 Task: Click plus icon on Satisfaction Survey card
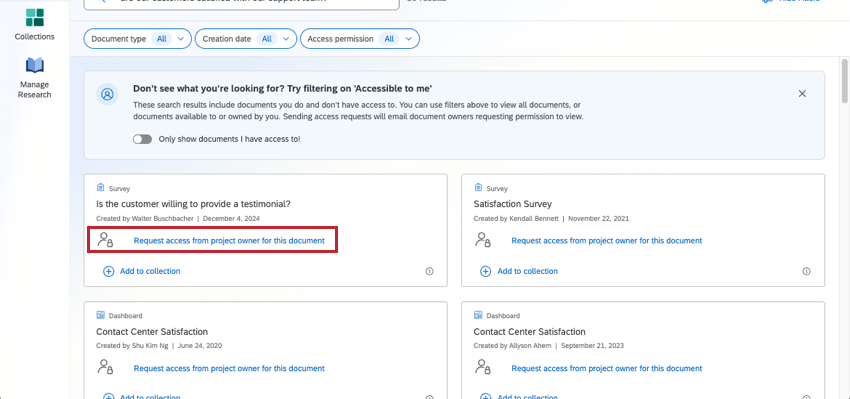coord(486,271)
